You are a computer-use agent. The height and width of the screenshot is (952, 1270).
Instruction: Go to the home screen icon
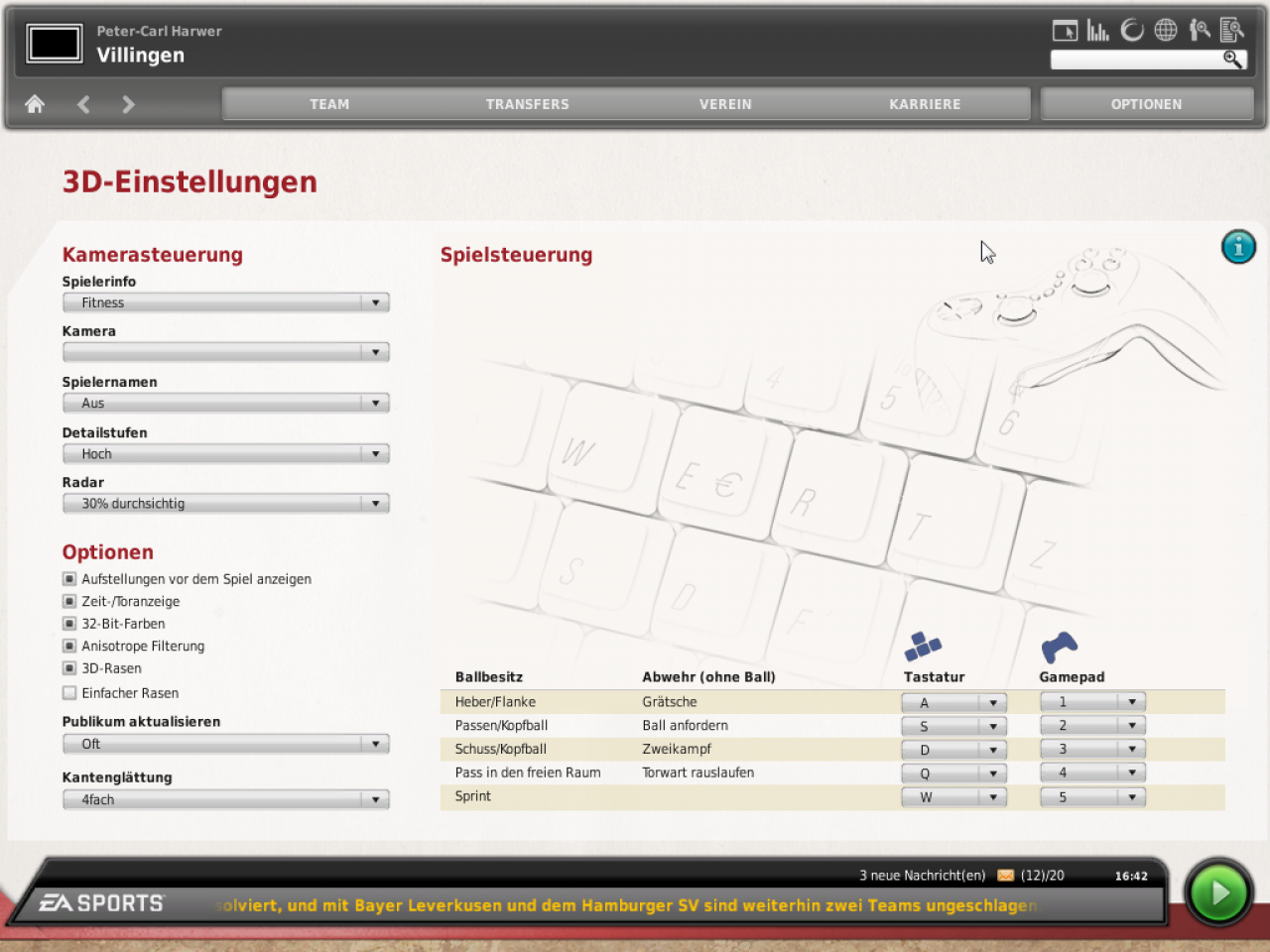(35, 104)
